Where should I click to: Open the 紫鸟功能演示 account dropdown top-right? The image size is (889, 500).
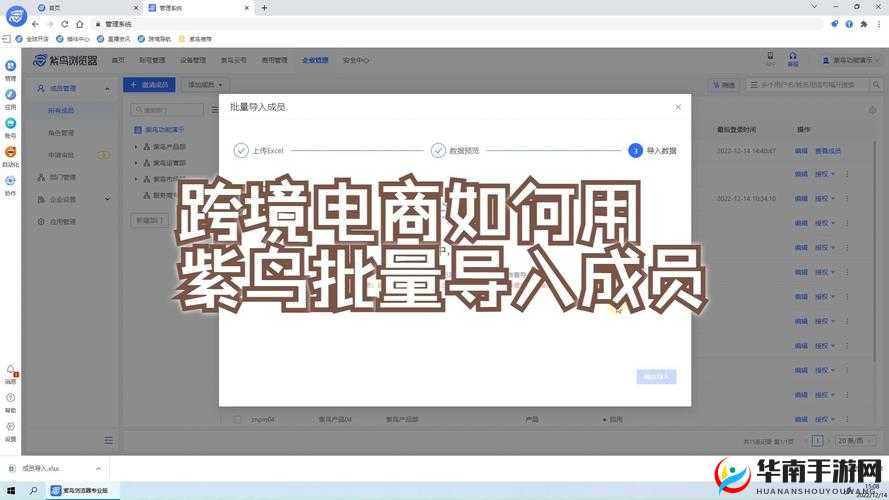coord(850,60)
